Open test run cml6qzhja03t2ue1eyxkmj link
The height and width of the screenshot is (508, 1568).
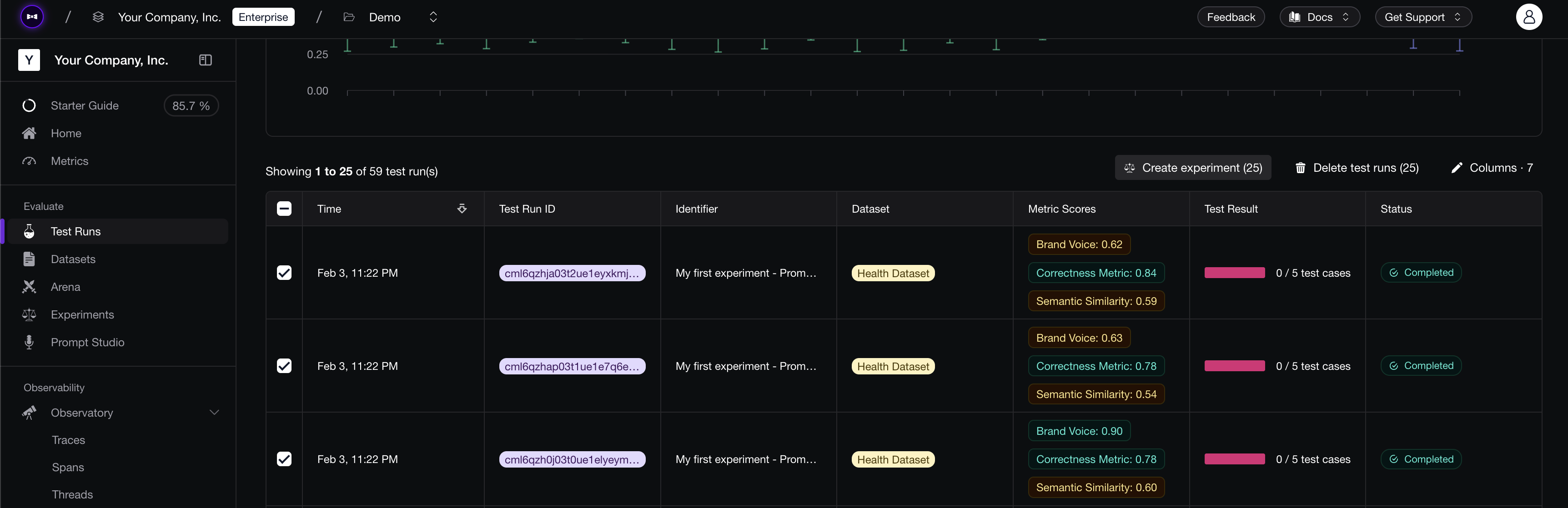tap(572, 273)
